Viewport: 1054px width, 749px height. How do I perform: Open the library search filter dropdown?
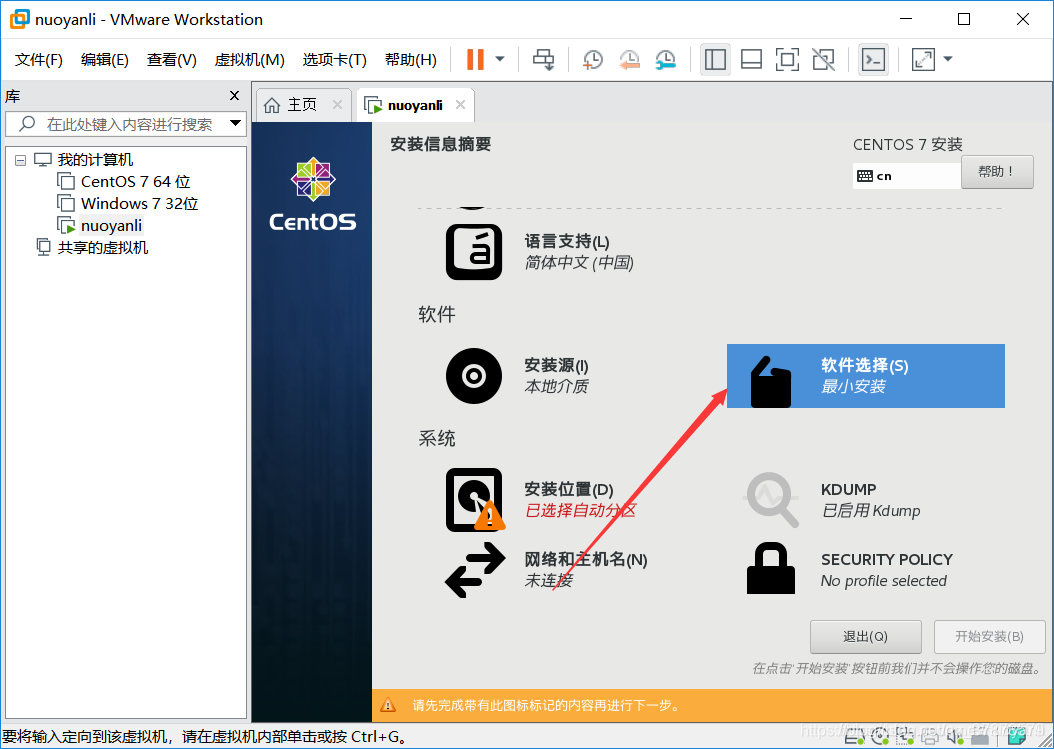click(235, 123)
